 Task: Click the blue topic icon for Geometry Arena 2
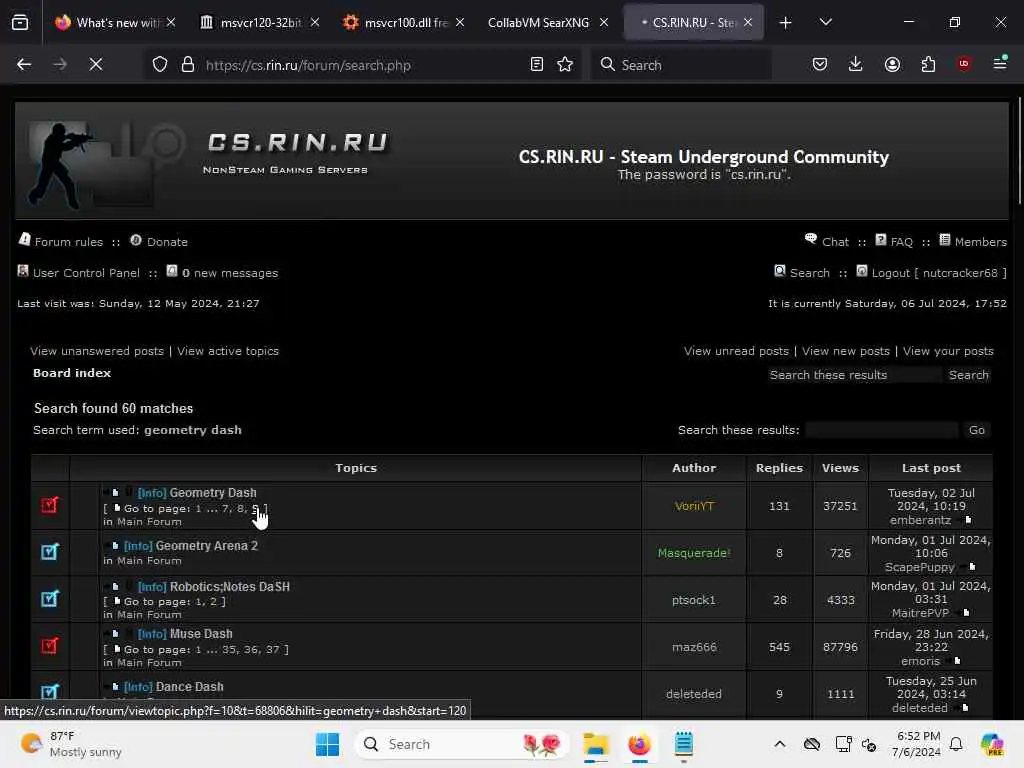pos(50,552)
